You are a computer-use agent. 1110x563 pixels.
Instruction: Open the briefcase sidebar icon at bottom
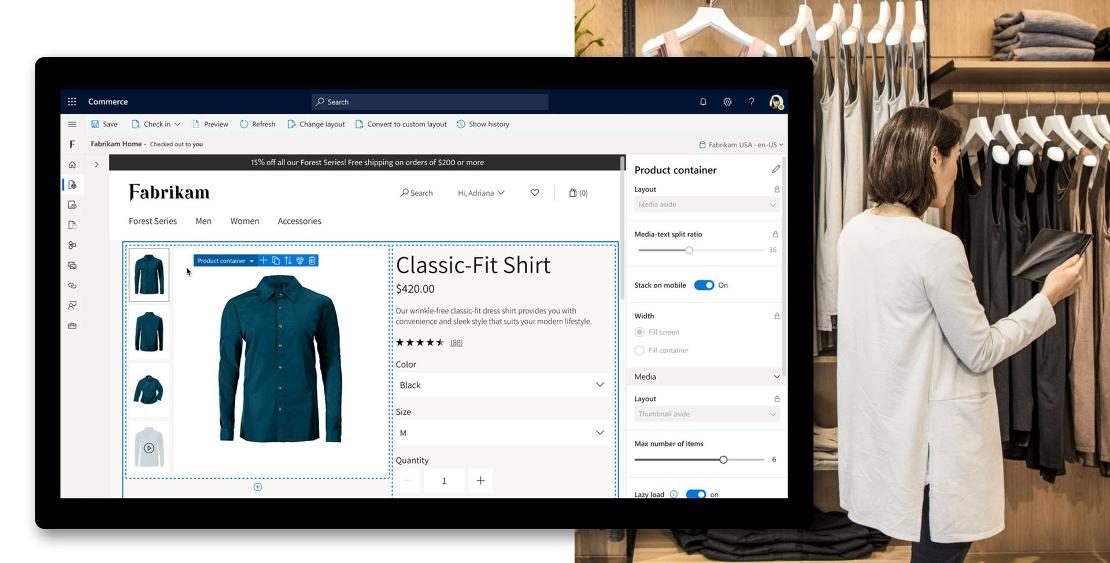click(x=71, y=326)
